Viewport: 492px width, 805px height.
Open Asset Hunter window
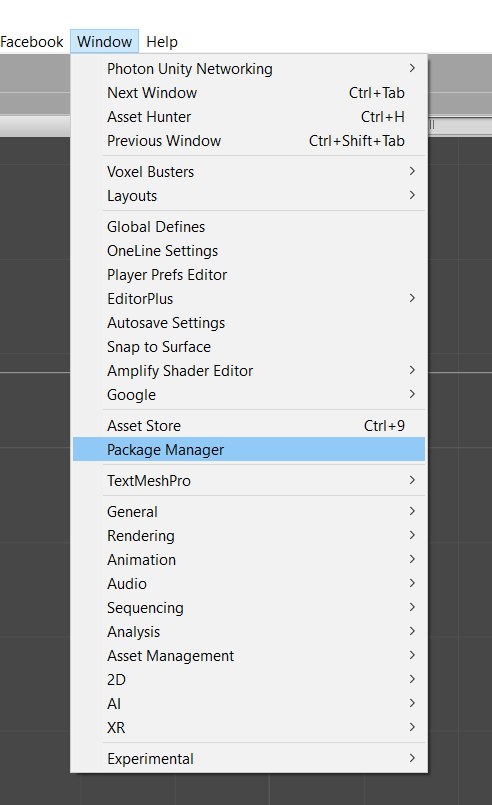pyautogui.click(x=249, y=117)
